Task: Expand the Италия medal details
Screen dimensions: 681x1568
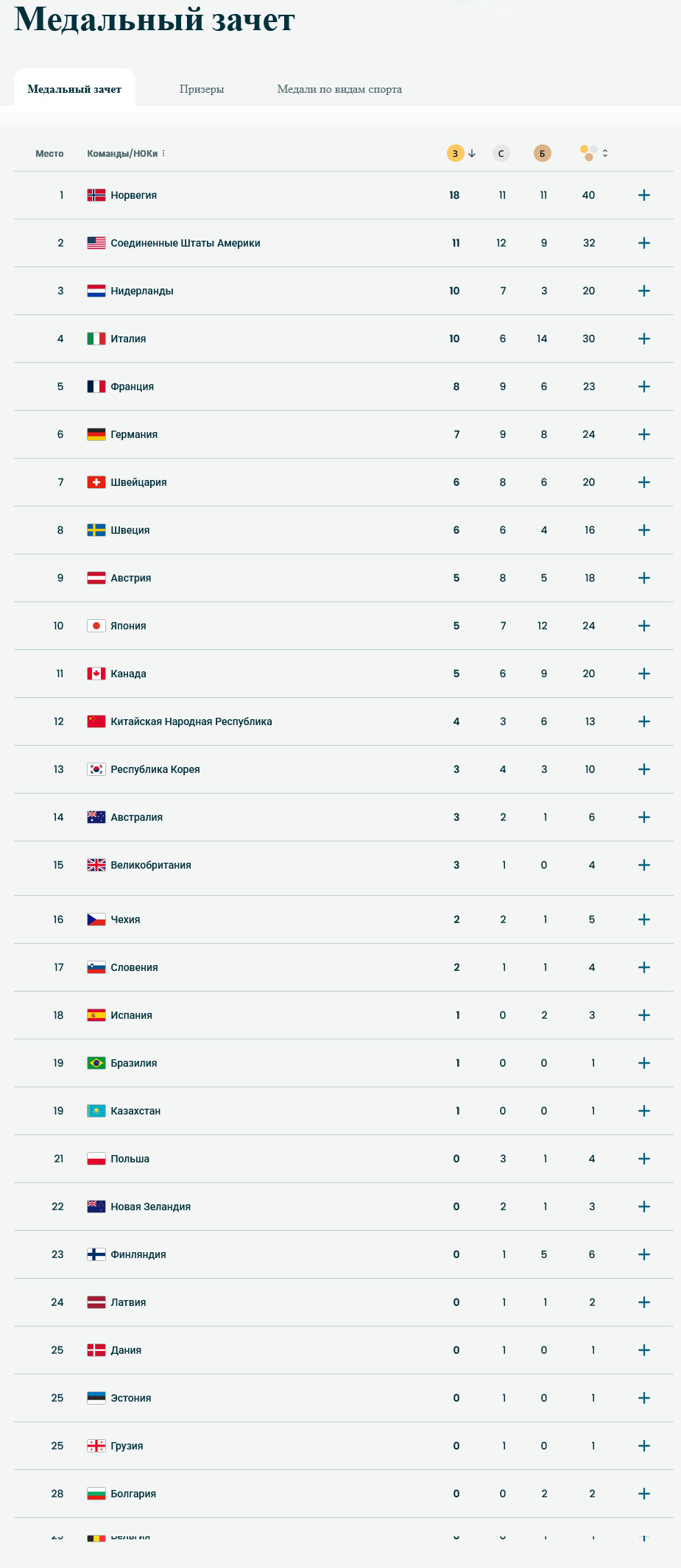Action: [x=644, y=339]
